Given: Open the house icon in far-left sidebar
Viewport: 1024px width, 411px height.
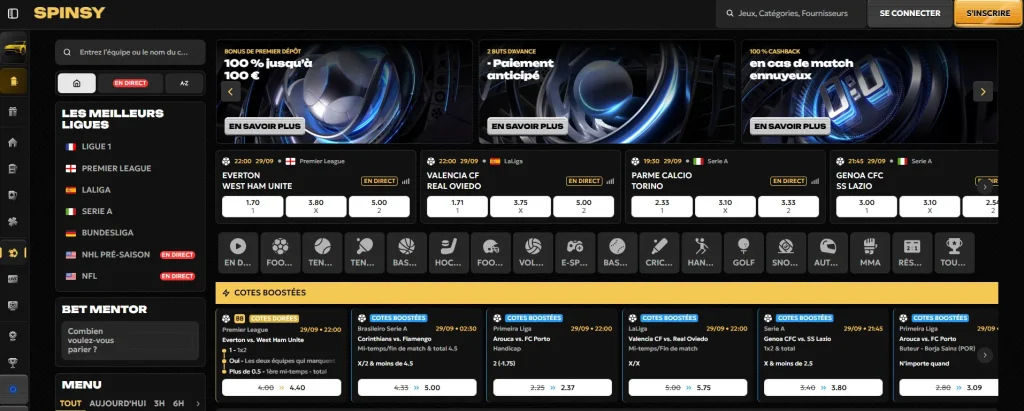Looking at the screenshot, I should [13, 142].
